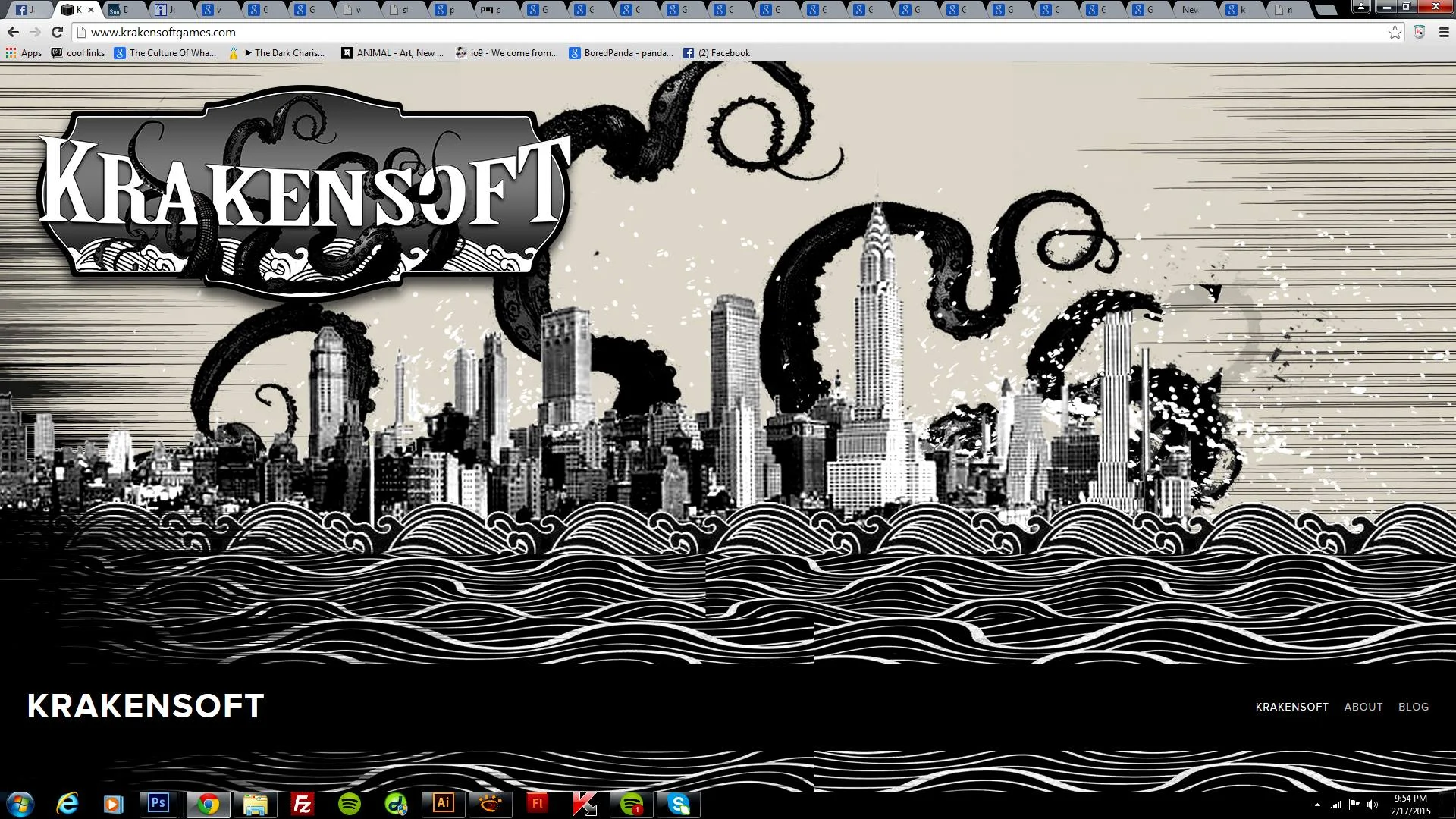
Task: Open network signal tray icon
Action: [1336, 805]
